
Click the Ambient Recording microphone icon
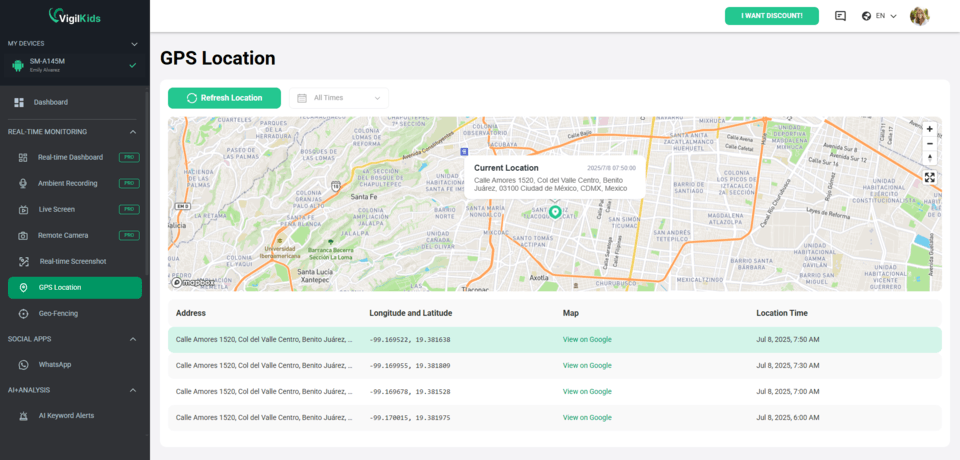23,183
